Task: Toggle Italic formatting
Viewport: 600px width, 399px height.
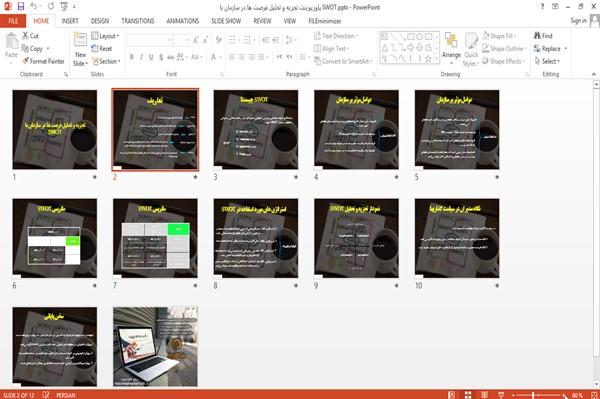Action: [x=141, y=57]
